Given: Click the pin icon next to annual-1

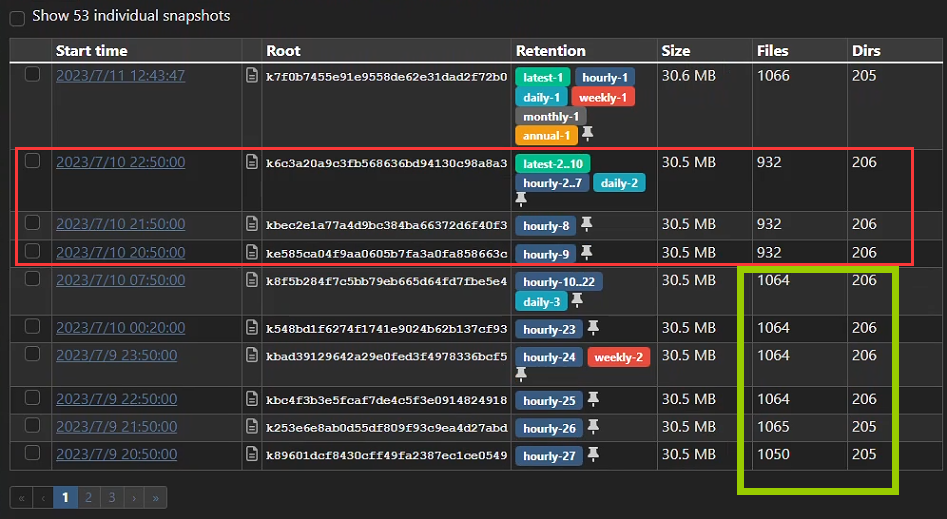Looking at the screenshot, I should 588,134.
